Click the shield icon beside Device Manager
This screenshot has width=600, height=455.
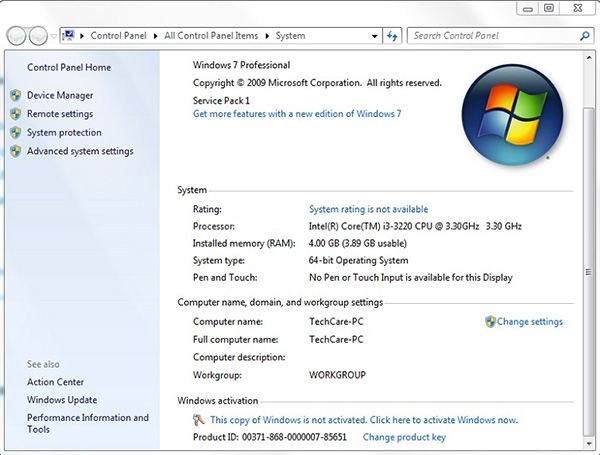pyautogui.click(x=15, y=96)
